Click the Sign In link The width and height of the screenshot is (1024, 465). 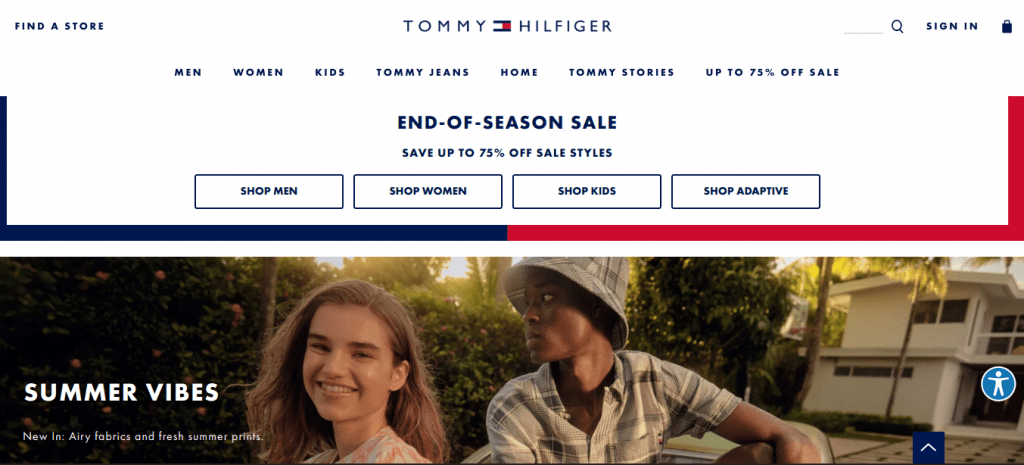click(952, 26)
